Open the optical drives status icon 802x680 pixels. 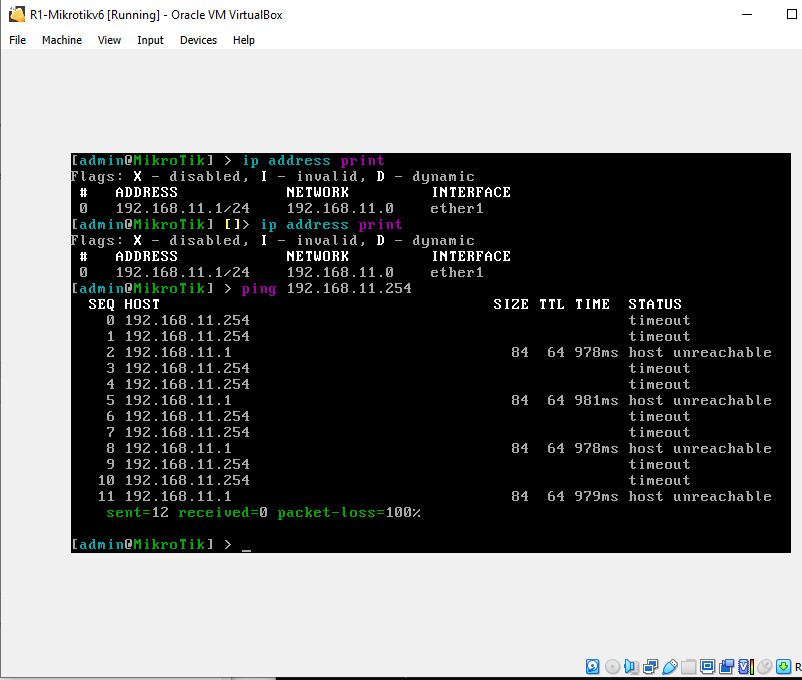(612, 666)
